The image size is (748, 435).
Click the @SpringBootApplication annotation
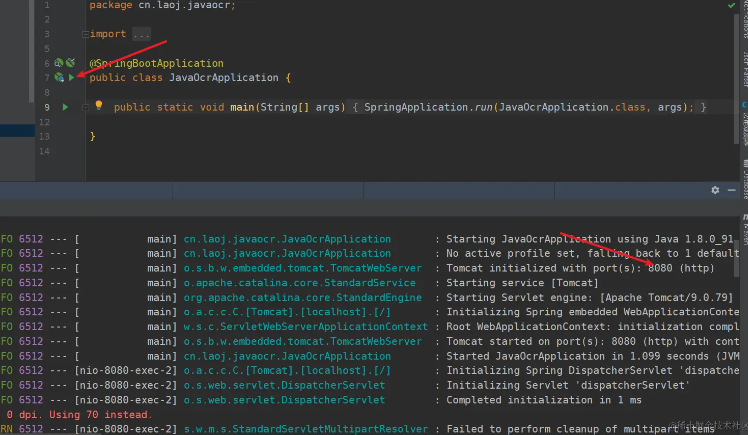(156, 63)
